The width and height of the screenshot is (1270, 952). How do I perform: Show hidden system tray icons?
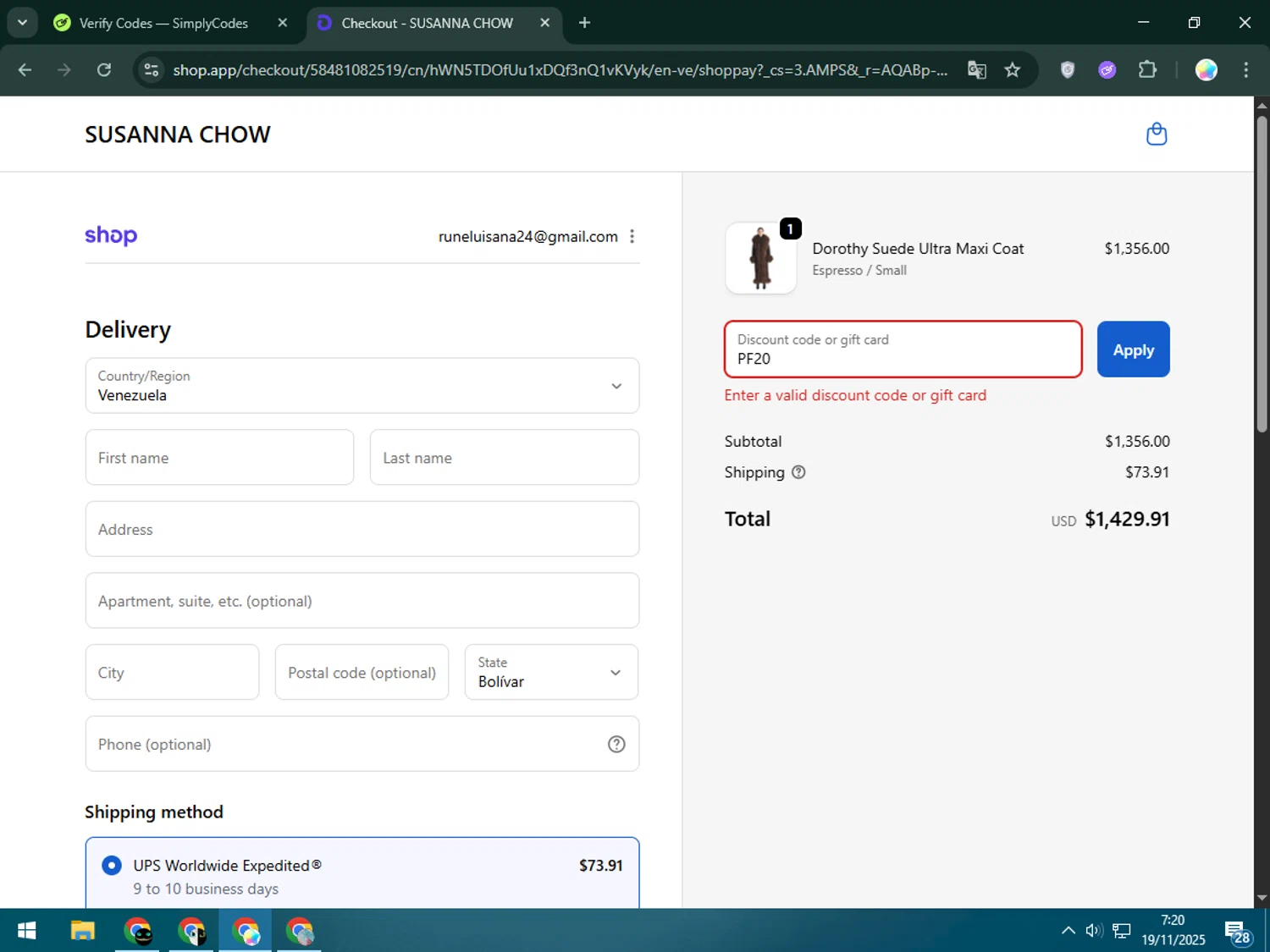coord(1068,931)
